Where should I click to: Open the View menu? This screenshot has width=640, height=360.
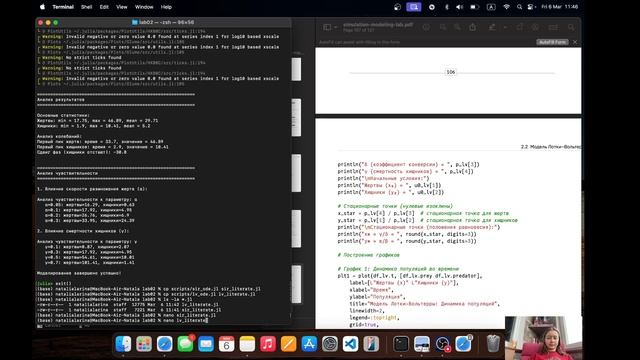click(122, 7)
